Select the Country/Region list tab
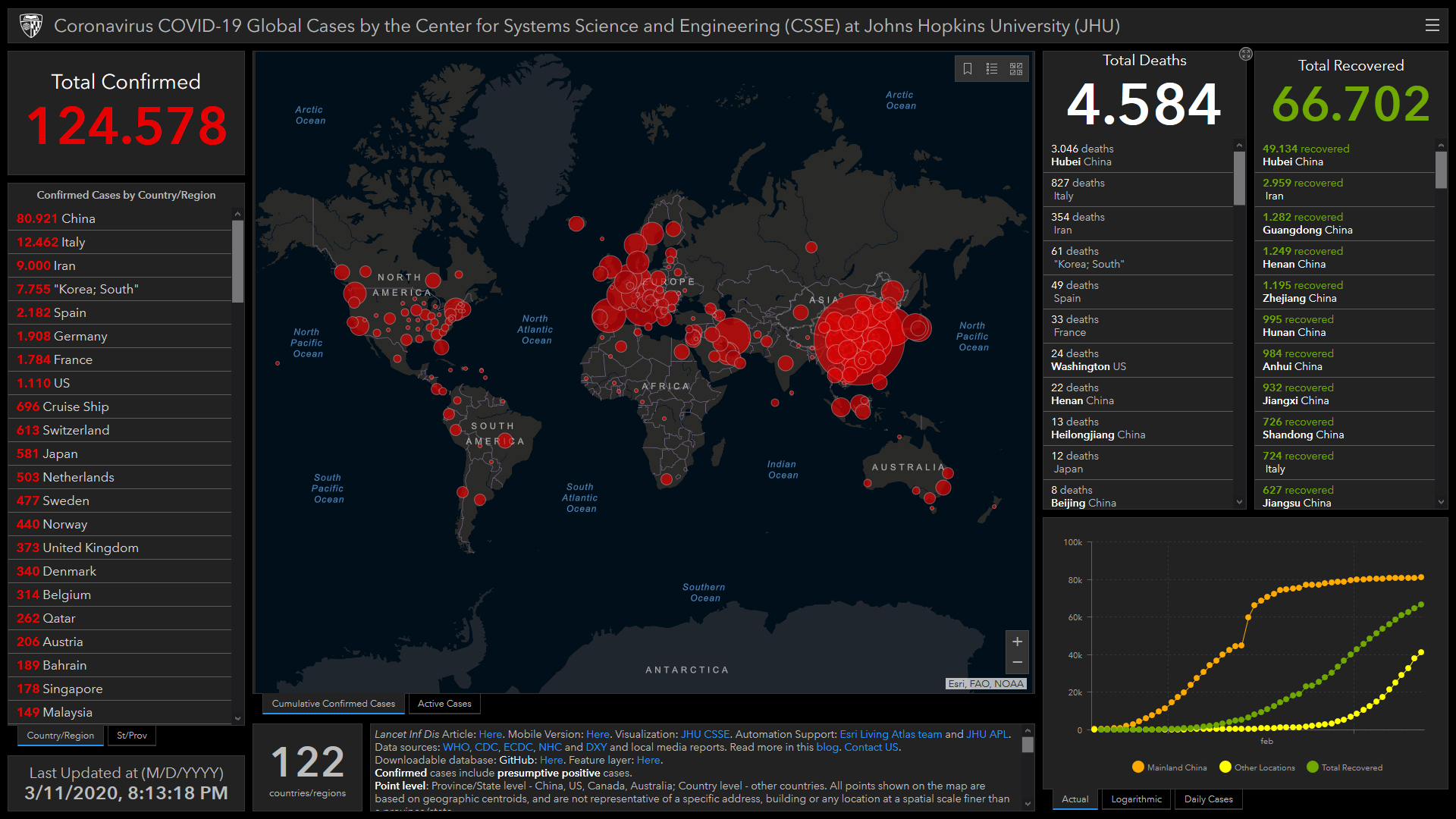Screen dimensions: 1456x819 pos(61,736)
